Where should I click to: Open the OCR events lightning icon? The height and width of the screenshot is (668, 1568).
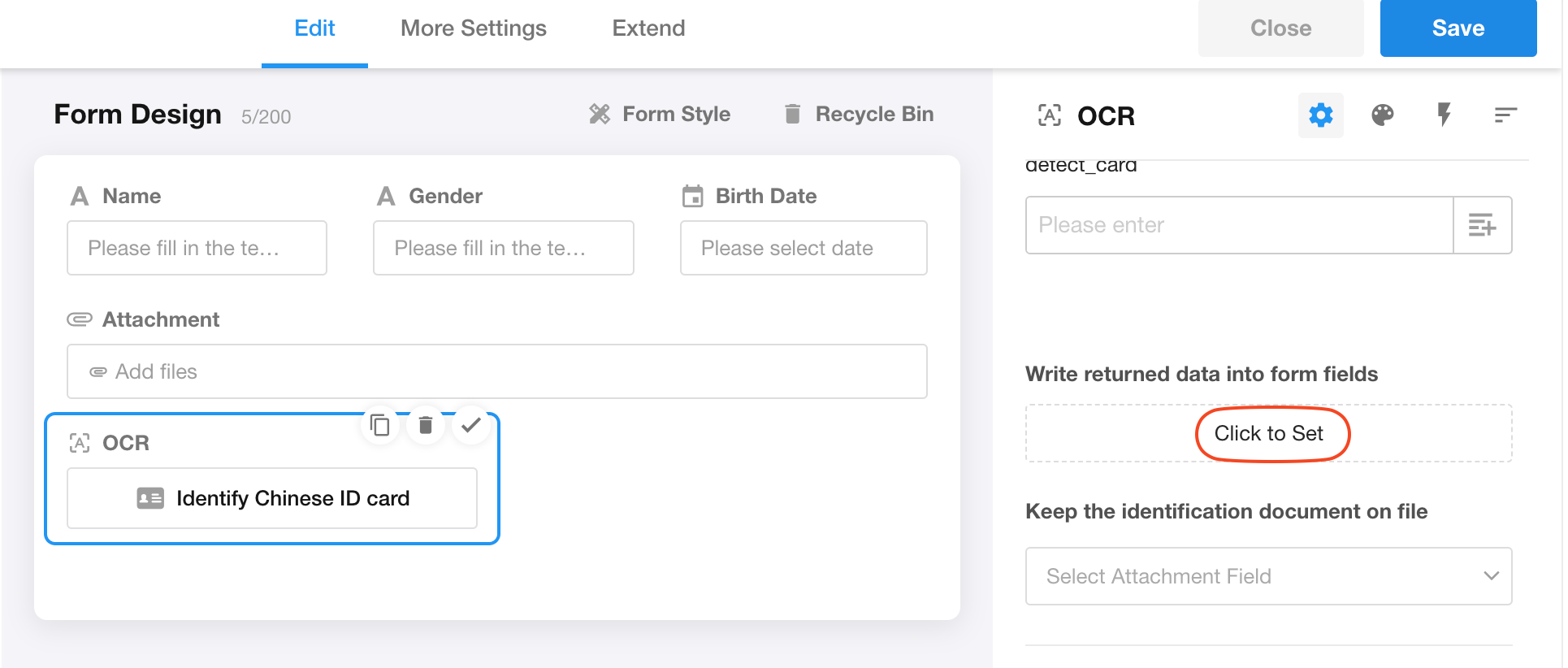pos(1444,115)
